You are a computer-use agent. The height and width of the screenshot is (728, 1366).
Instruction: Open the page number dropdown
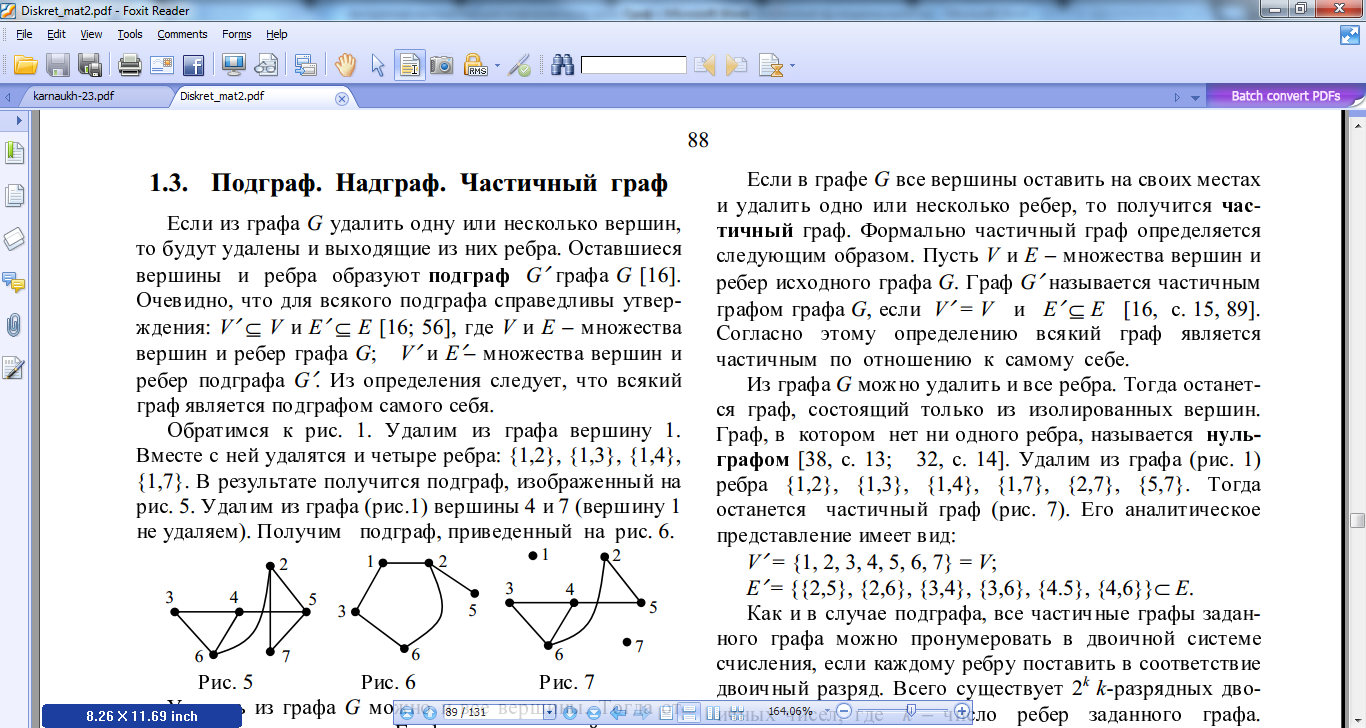click(550, 712)
